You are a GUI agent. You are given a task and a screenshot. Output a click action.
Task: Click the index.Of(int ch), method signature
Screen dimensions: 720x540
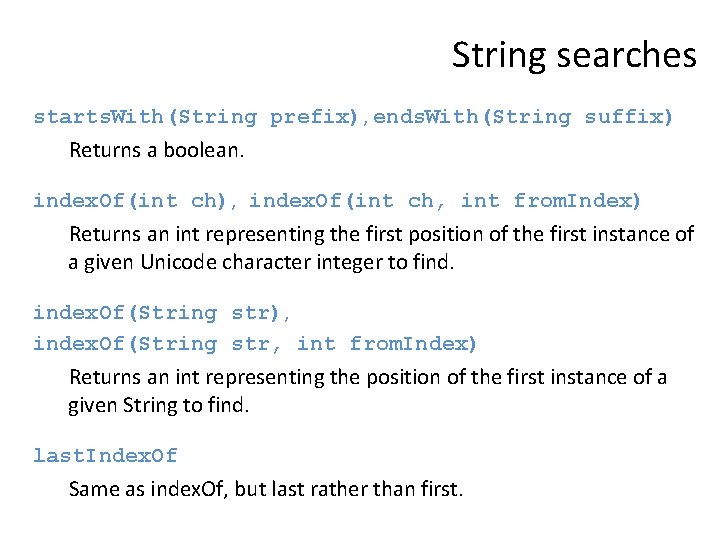[x=136, y=201]
